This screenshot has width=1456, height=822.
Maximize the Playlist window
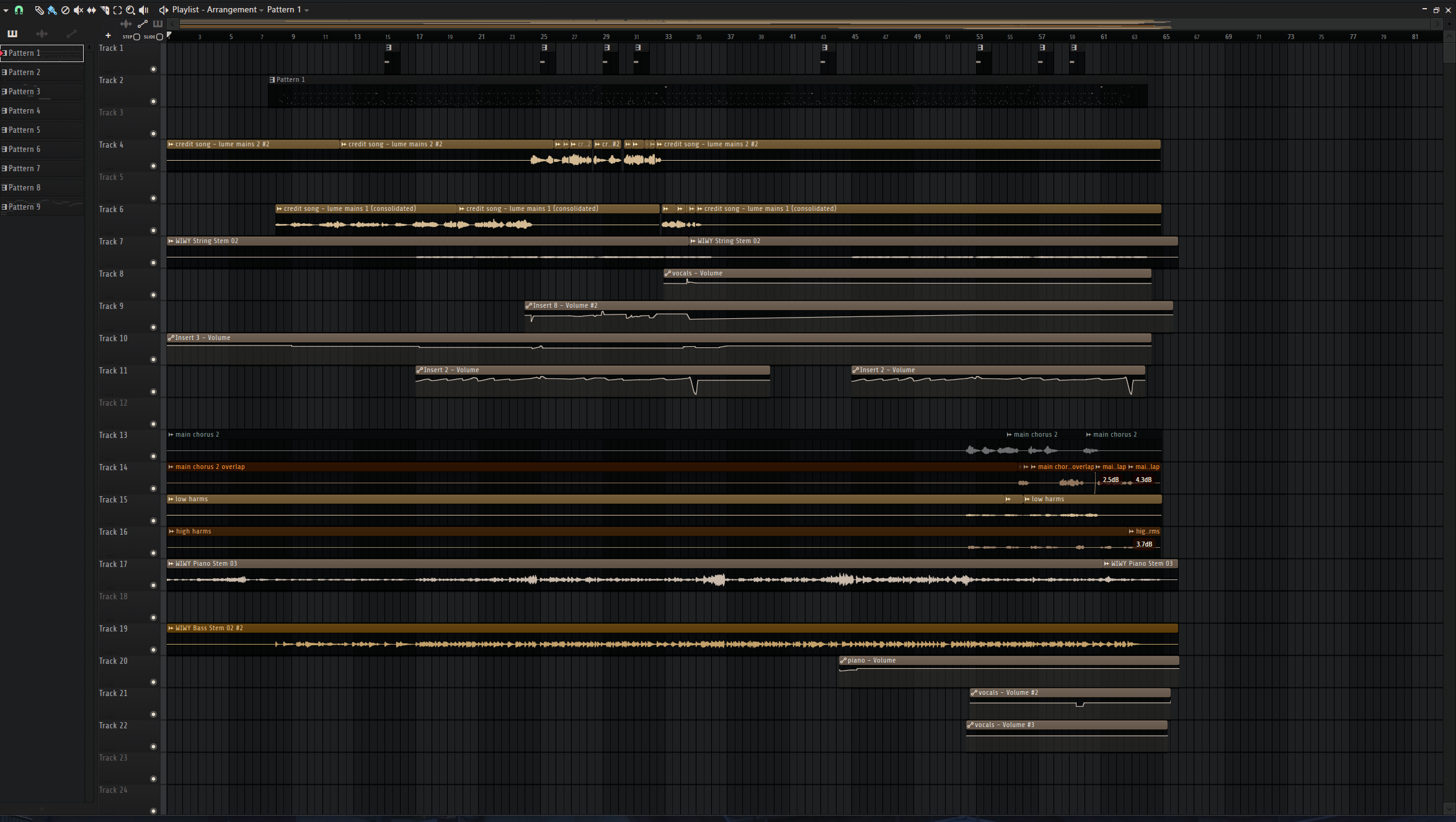pos(1436,10)
